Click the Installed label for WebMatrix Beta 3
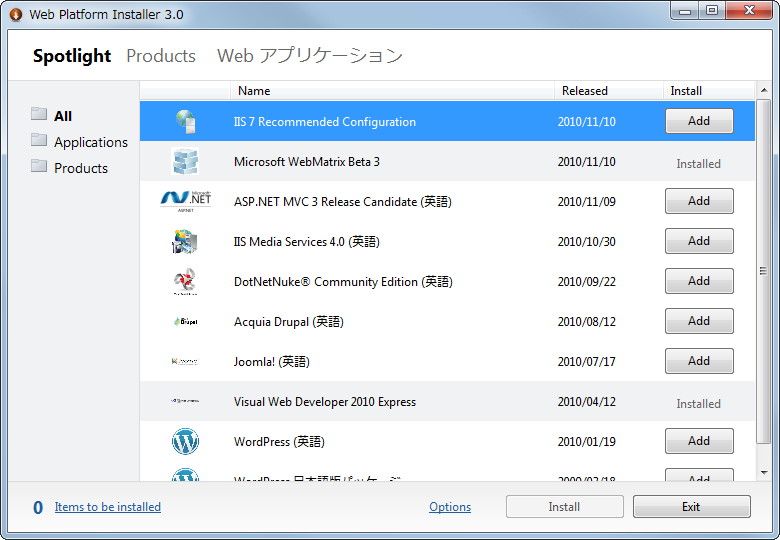The image size is (780, 540). pos(698,164)
